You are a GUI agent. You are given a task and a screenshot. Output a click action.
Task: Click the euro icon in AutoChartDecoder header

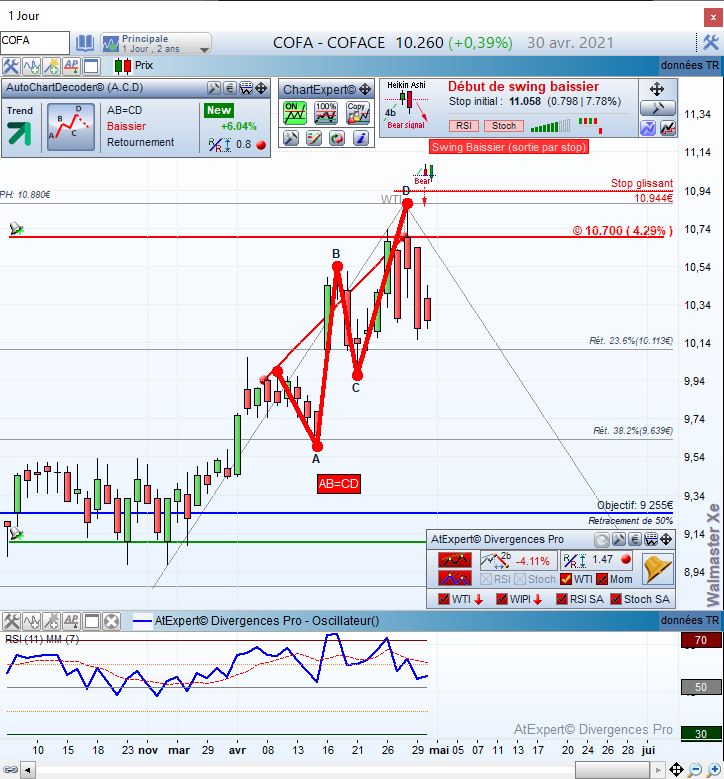click(x=230, y=88)
